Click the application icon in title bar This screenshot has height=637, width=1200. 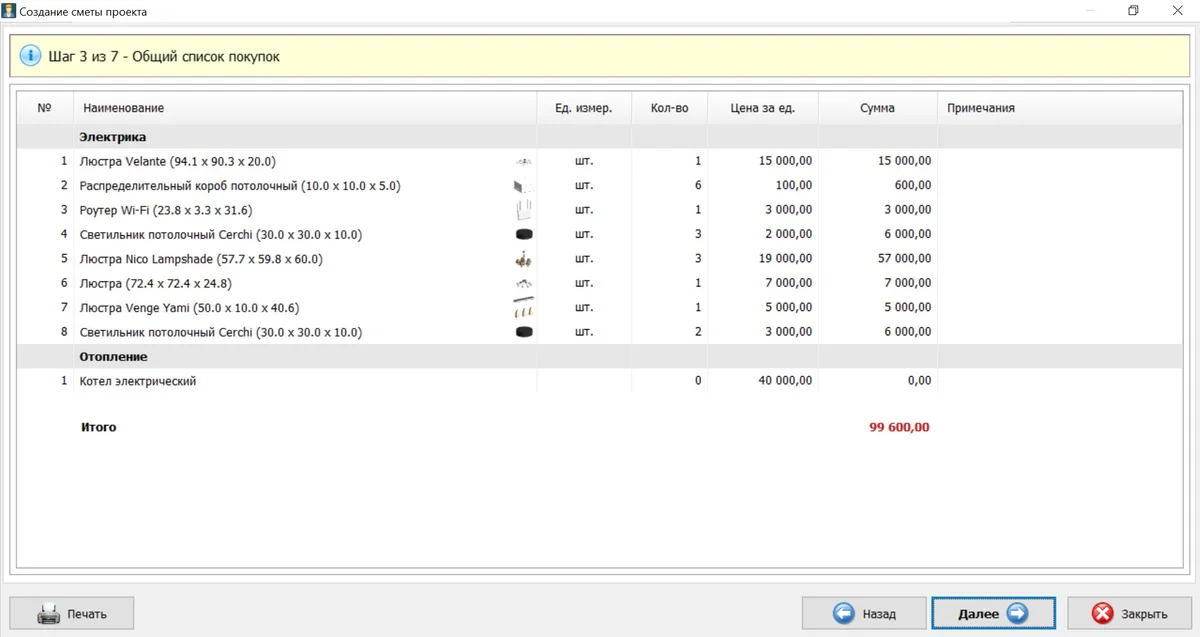[x=9, y=11]
